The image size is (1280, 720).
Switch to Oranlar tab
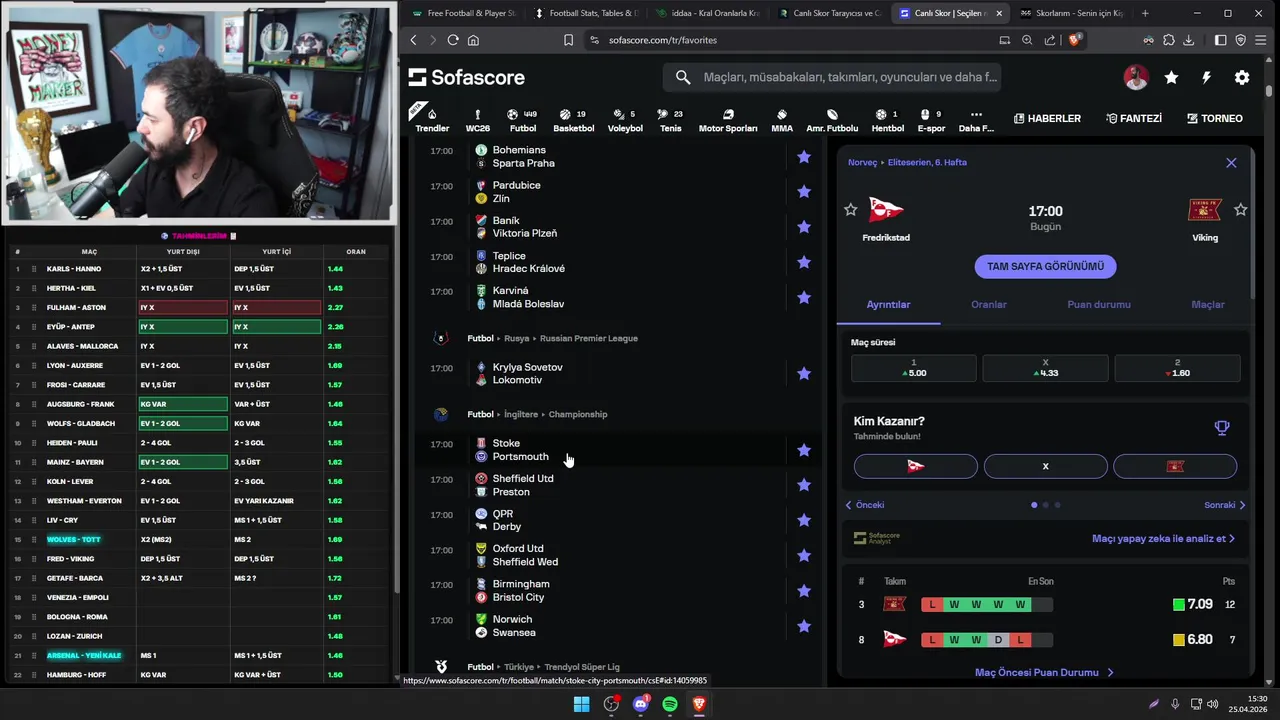tap(989, 304)
